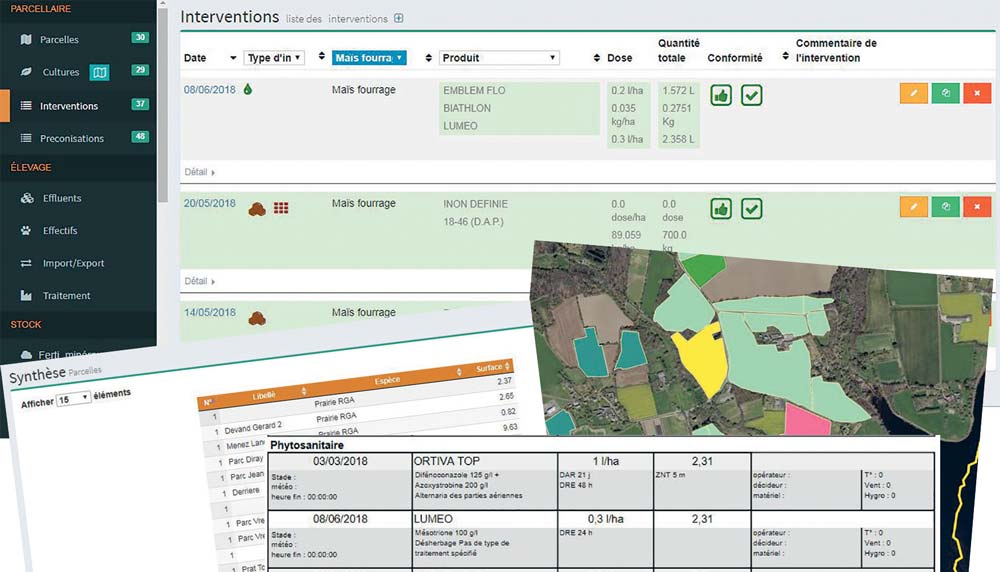Select Interventions in the sidebar
The height and width of the screenshot is (572, 1000).
[69, 106]
